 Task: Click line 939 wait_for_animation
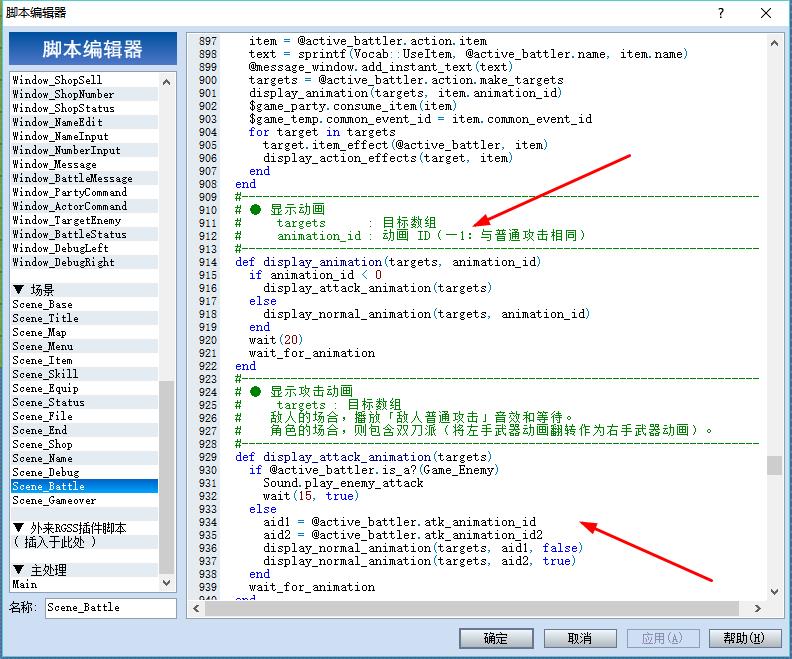[x=312, y=587]
